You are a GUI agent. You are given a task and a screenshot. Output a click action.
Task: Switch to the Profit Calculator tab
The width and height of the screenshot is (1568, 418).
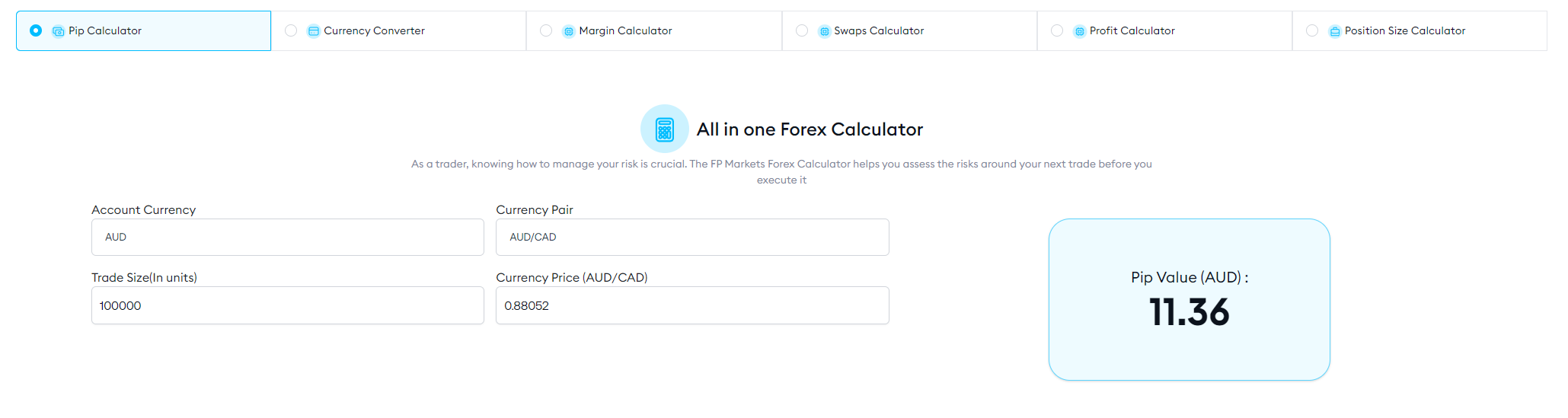click(x=1132, y=30)
